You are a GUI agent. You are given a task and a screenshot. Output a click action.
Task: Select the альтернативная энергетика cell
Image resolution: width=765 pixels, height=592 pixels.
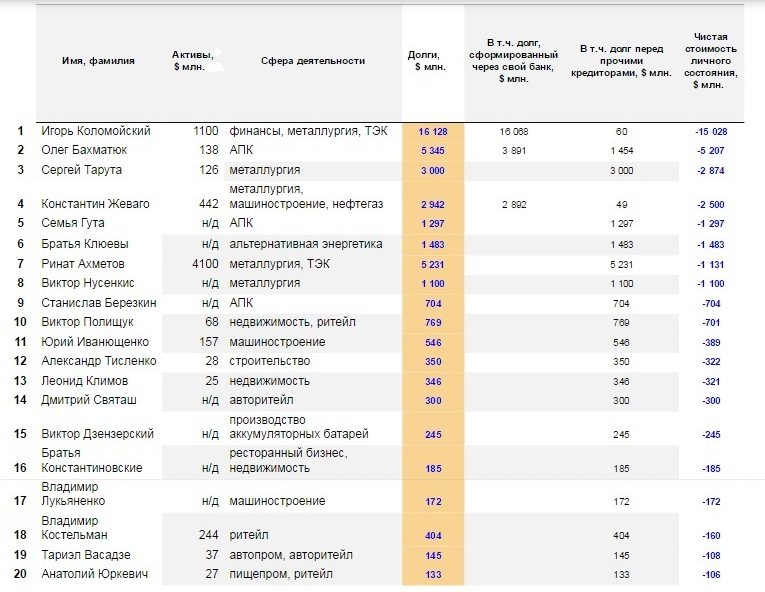306,244
